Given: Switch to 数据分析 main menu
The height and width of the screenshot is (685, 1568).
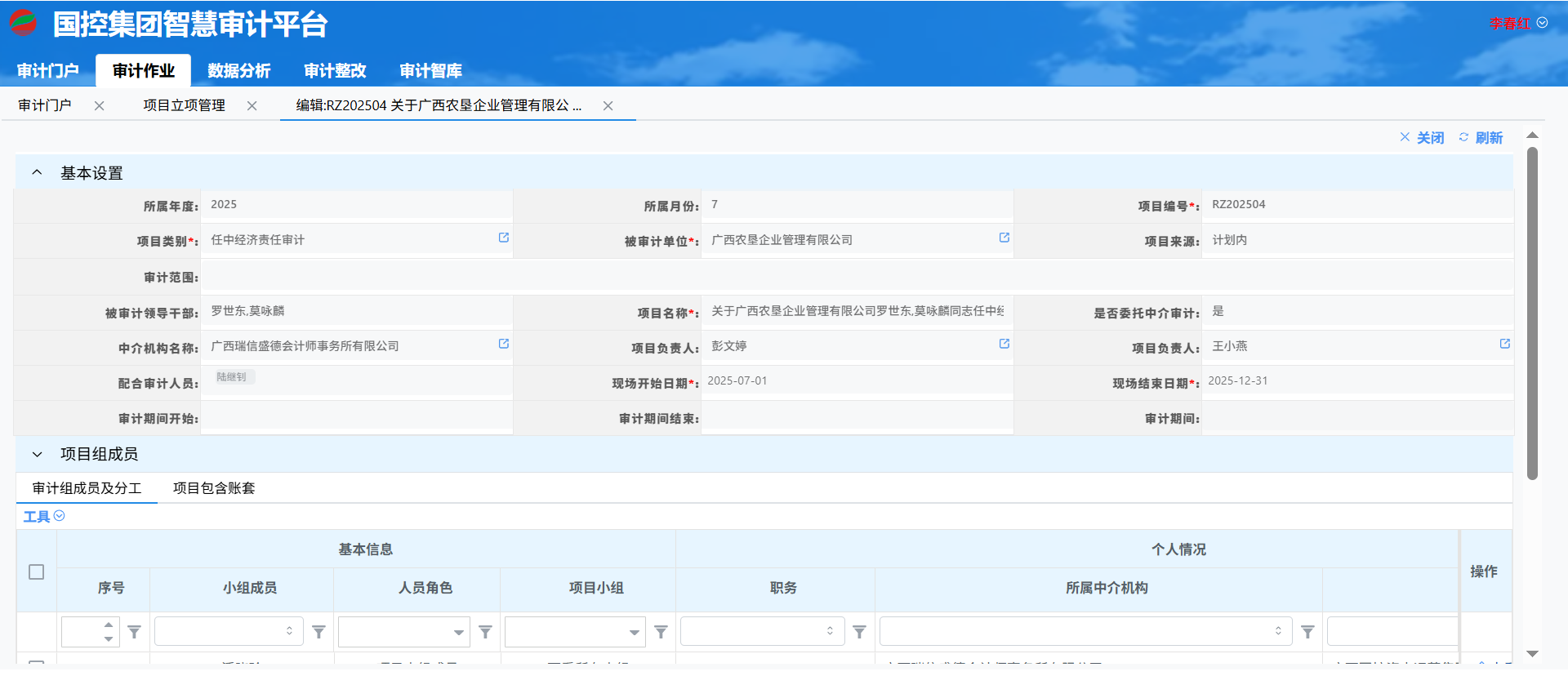Looking at the screenshot, I should pyautogui.click(x=238, y=71).
